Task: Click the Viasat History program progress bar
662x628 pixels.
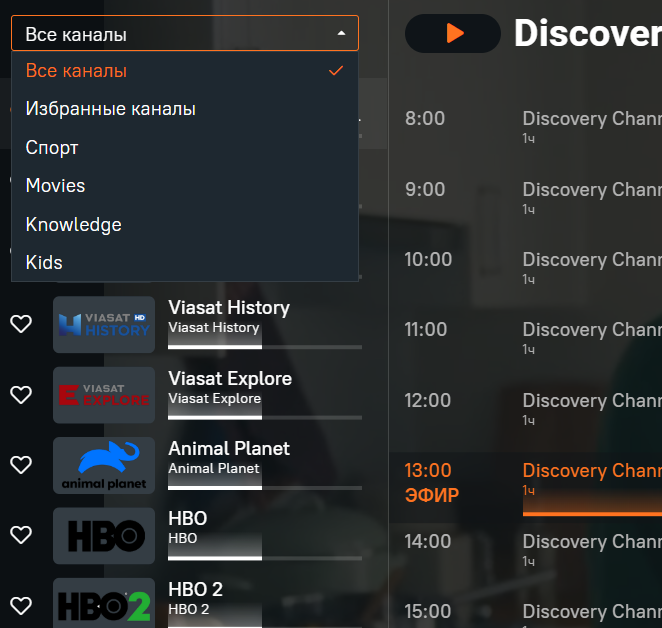Action: (x=265, y=347)
